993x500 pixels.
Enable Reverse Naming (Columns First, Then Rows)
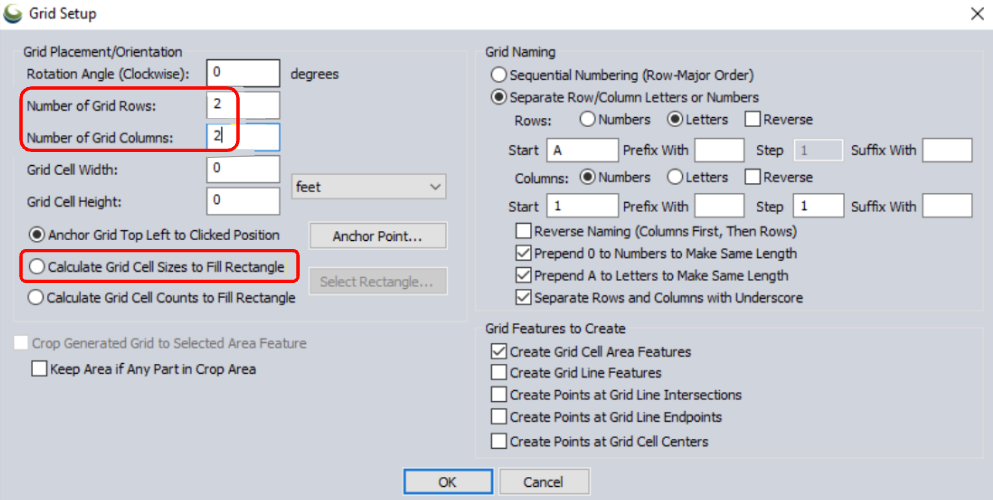(x=523, y=231)
